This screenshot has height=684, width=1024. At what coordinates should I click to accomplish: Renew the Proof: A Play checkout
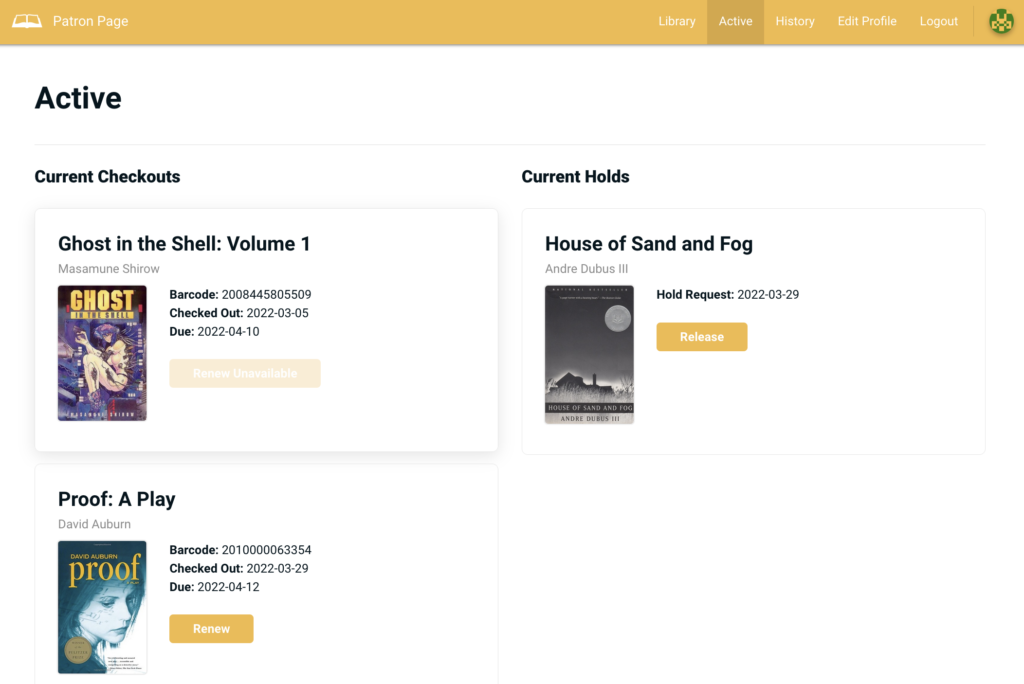(211, 629)
